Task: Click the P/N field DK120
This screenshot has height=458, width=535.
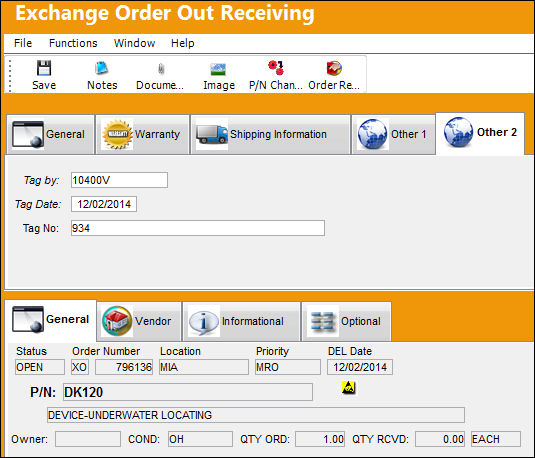Action: click(188, 392)
